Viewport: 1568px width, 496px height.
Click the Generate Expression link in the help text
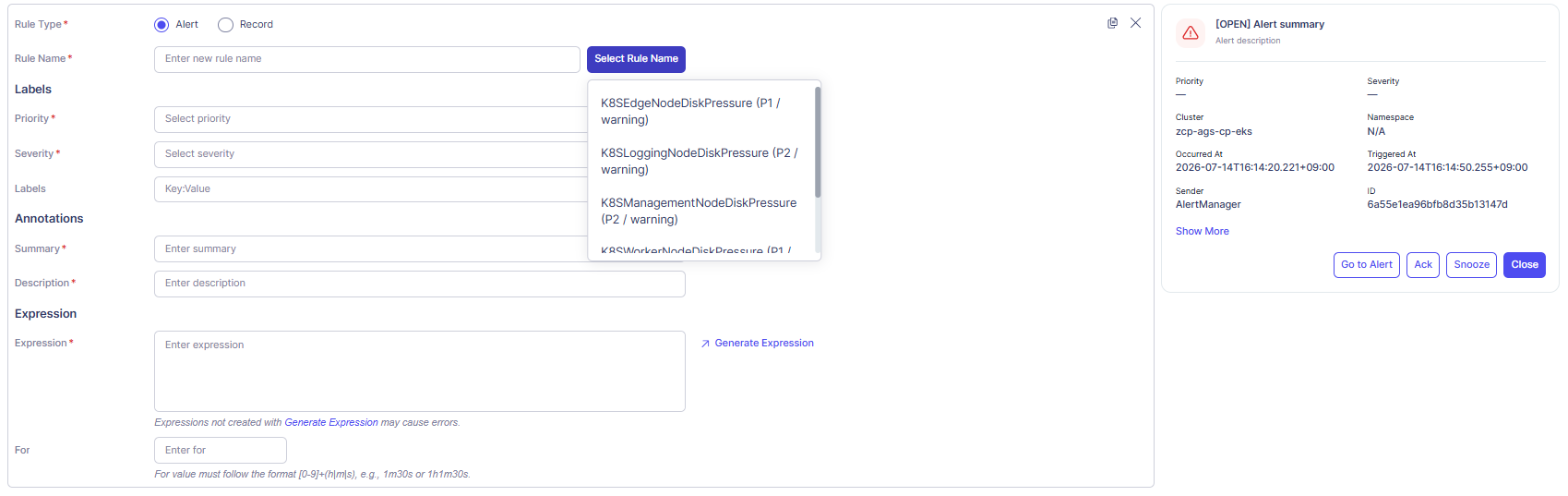coord(331,423)
